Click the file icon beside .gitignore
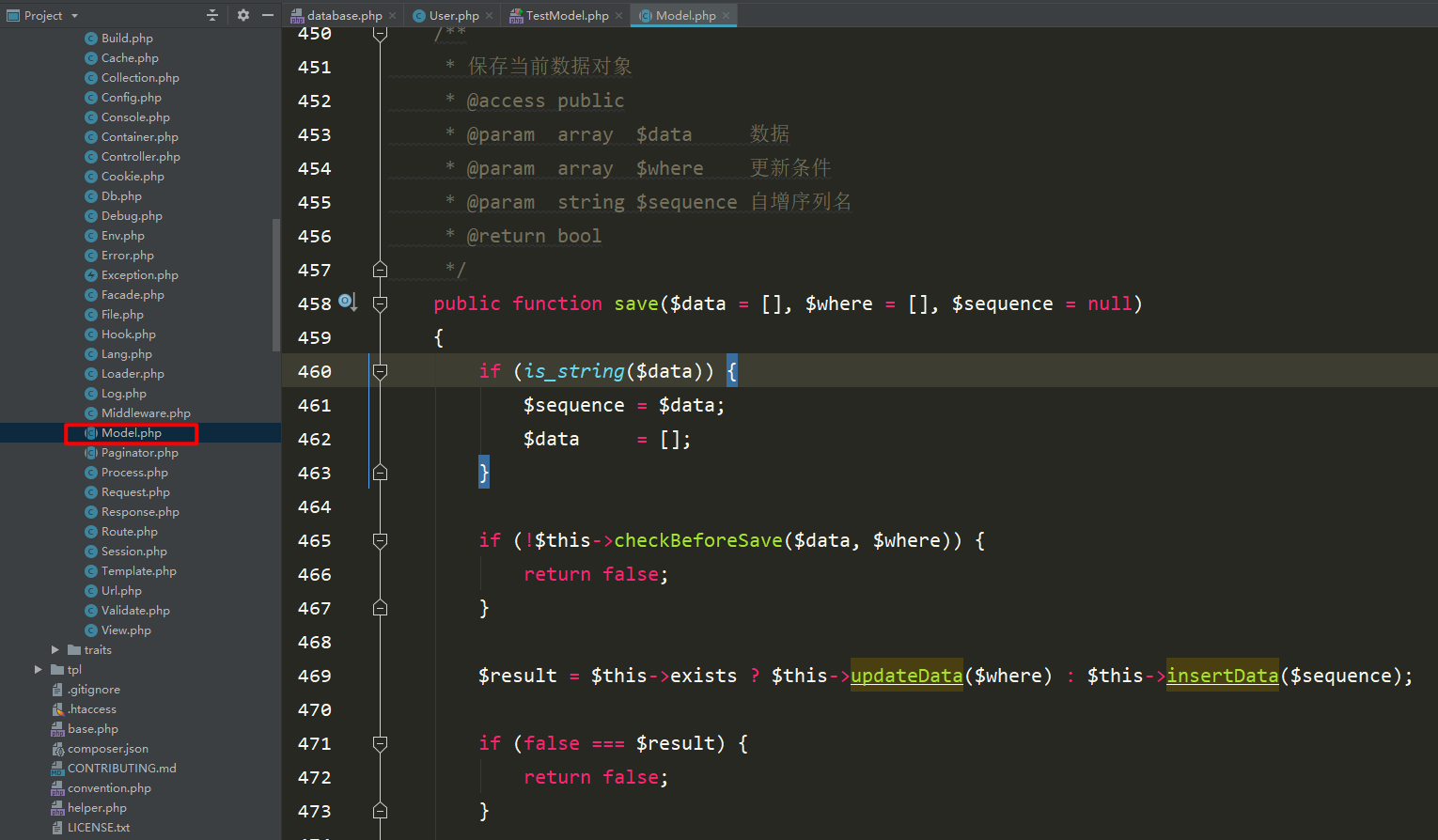 pyautogui.click(x=57, y=690)
